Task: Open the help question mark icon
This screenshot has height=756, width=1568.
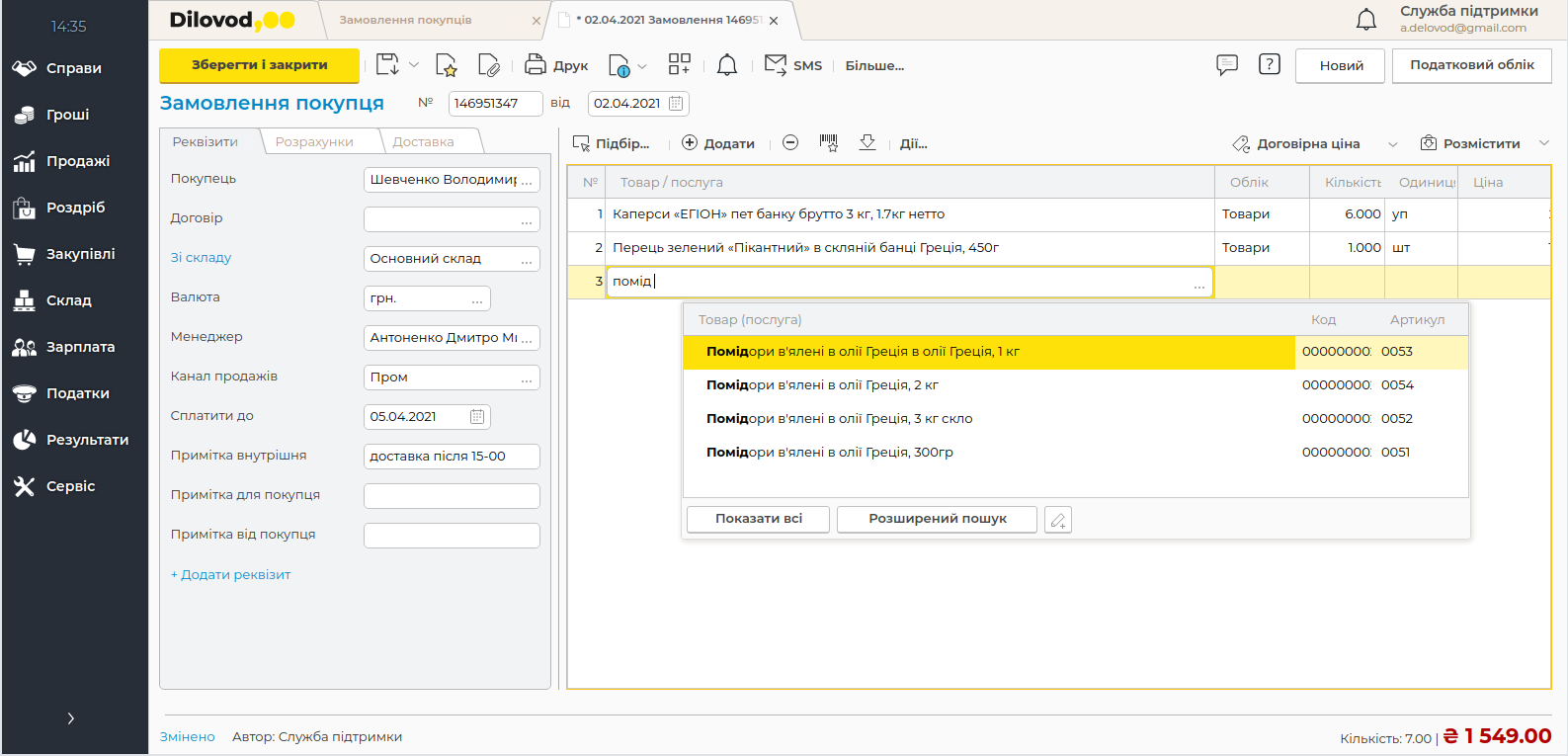Action: 1269,65
